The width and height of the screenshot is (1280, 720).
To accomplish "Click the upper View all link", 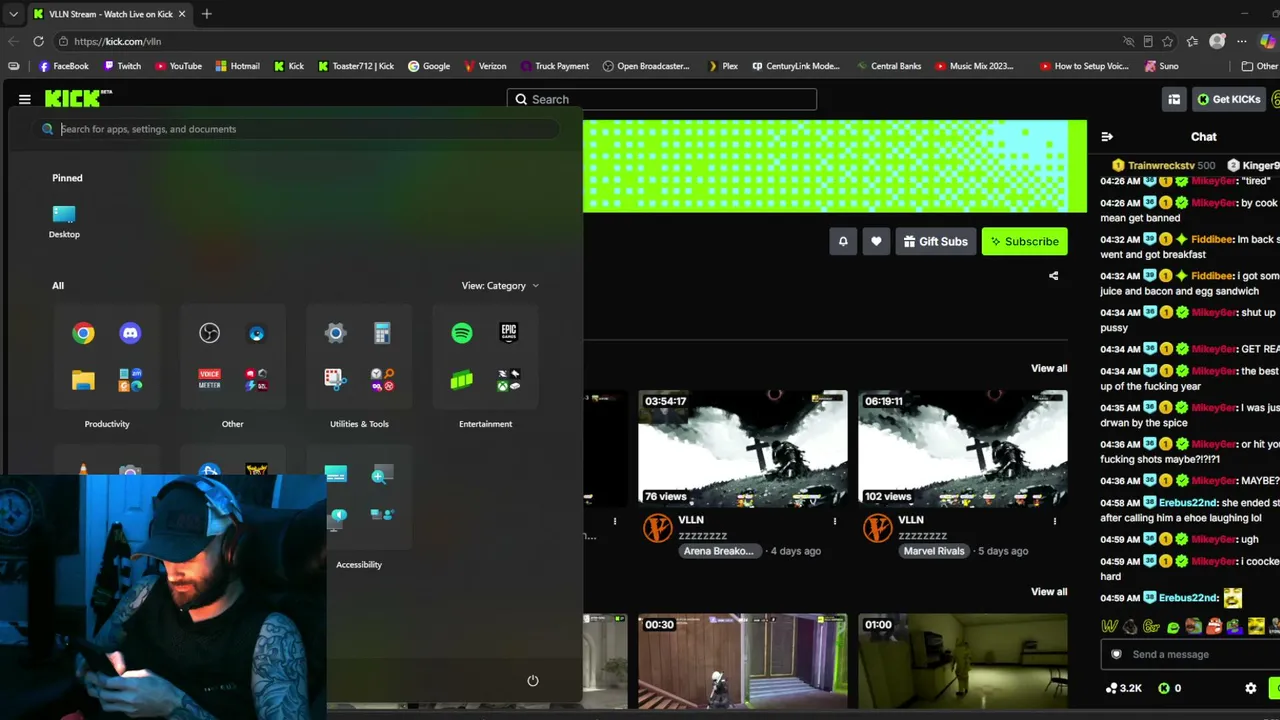I will click(1049, 368).
